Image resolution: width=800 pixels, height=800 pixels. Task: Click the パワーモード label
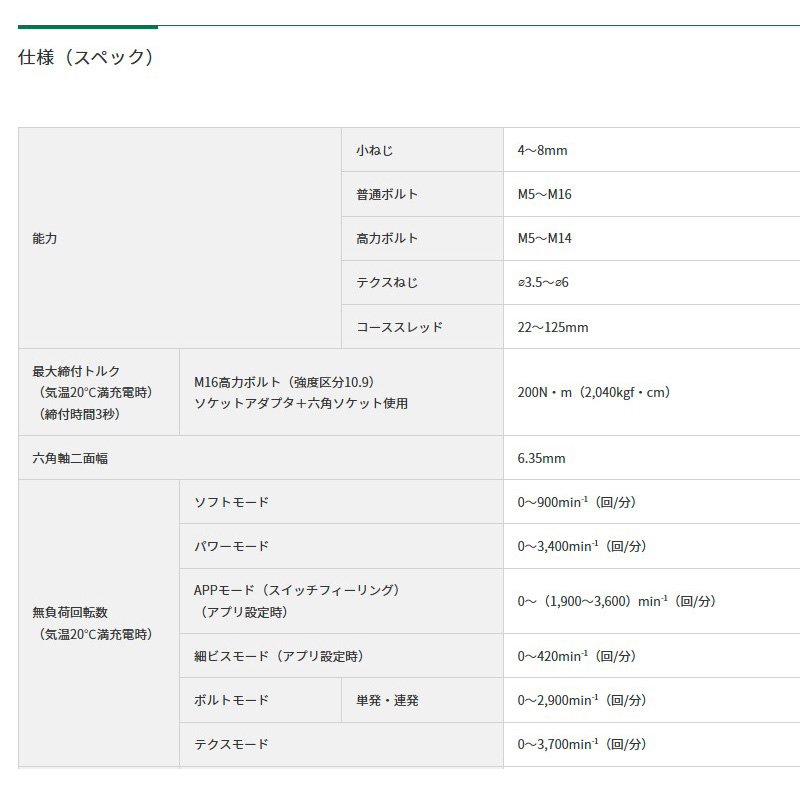point(231,546)
